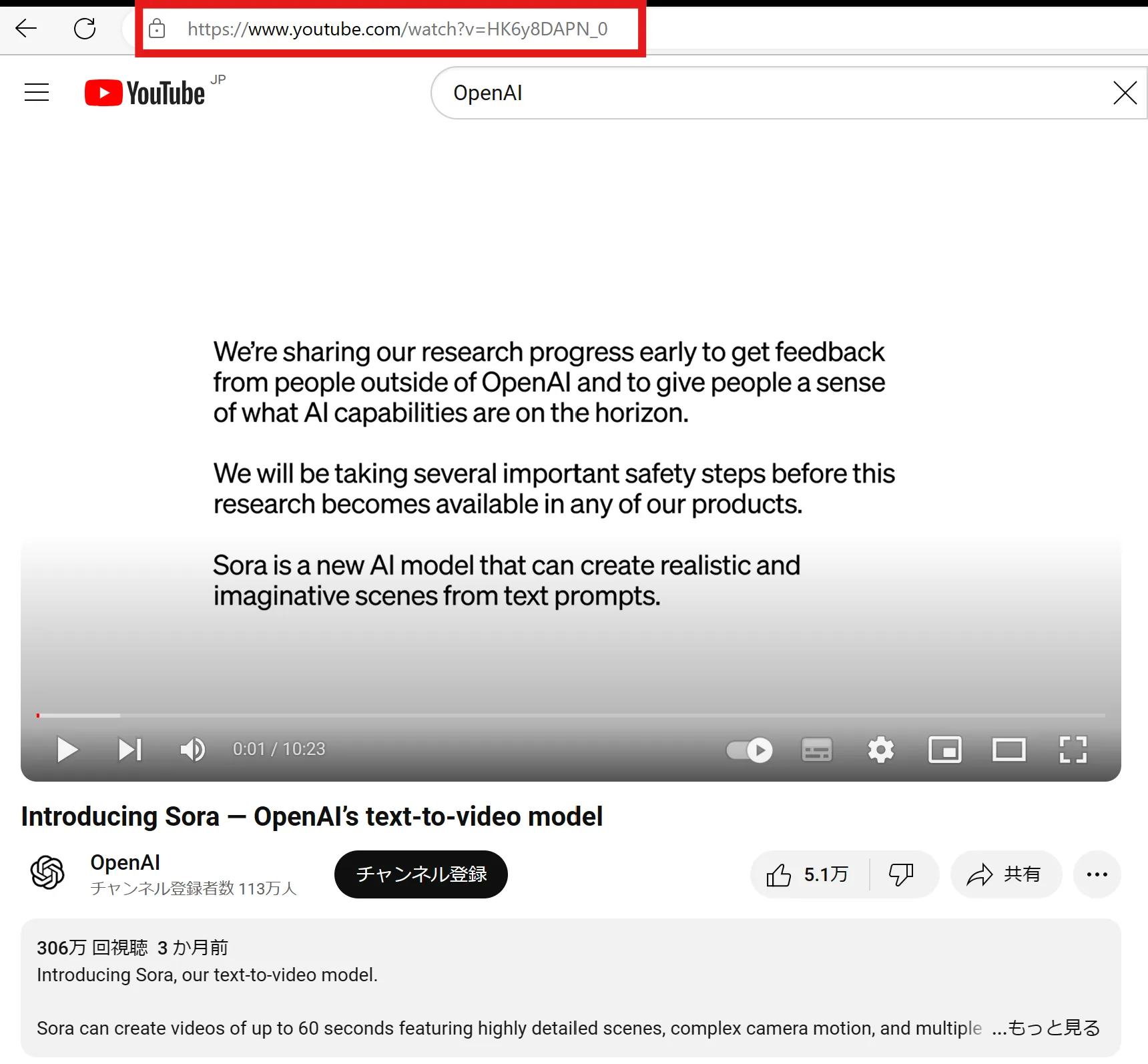Turn on subtitles with the captions icon

[x=817, y=750]
